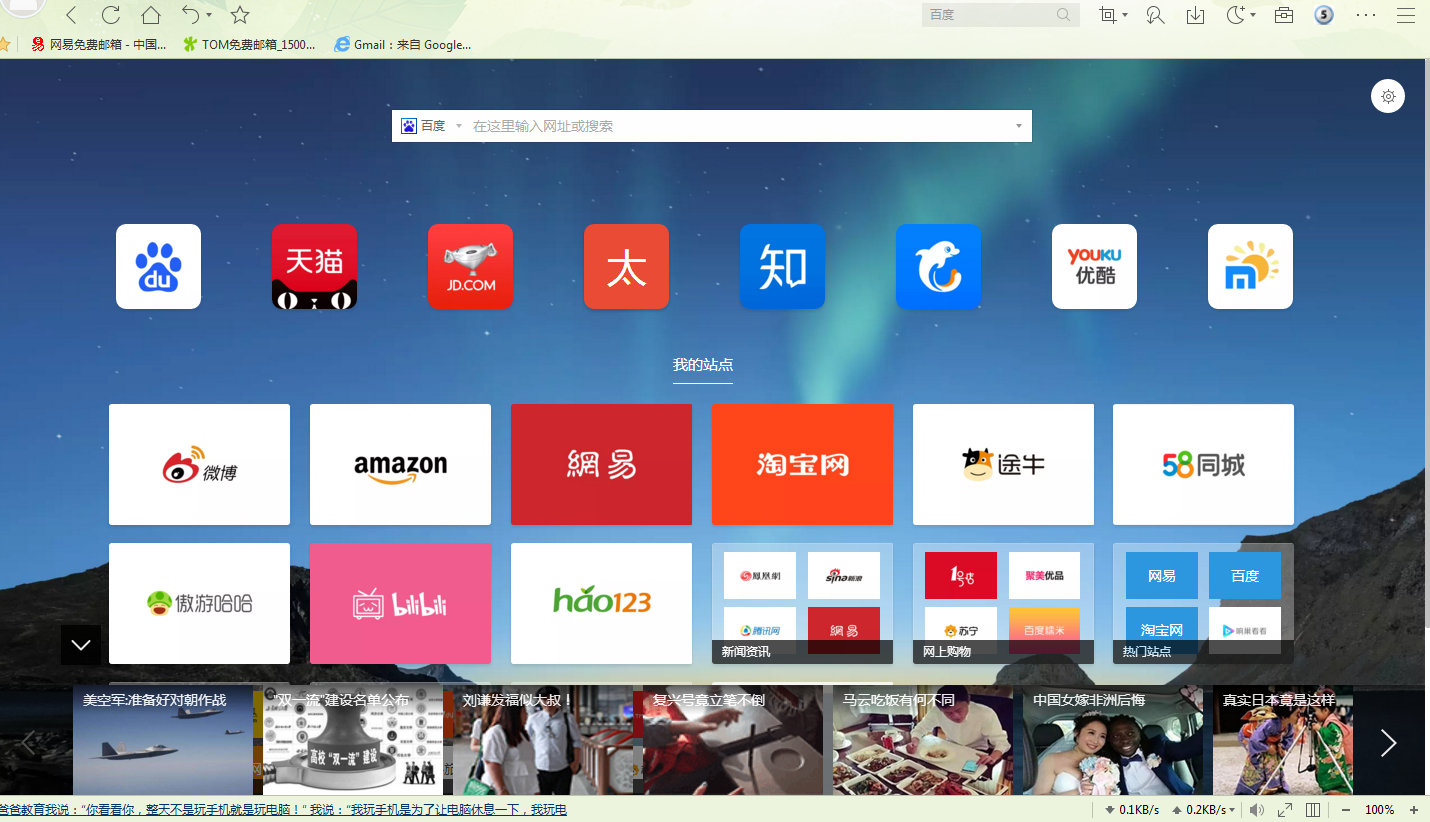Open snap tool dropdown arrow
1430x822 pixels.
(x=1125, y=16)
